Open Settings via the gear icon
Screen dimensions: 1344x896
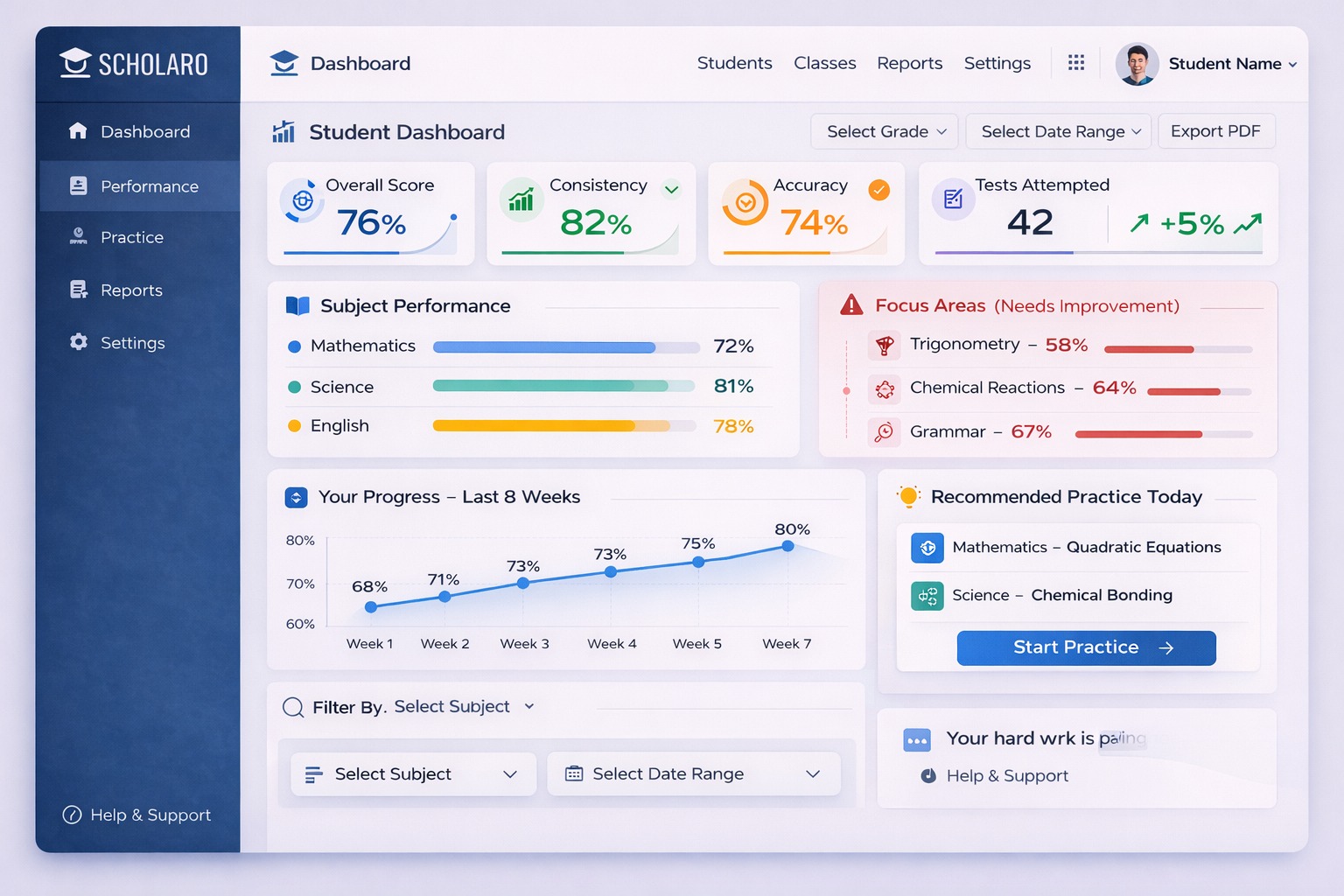point(79,343)
